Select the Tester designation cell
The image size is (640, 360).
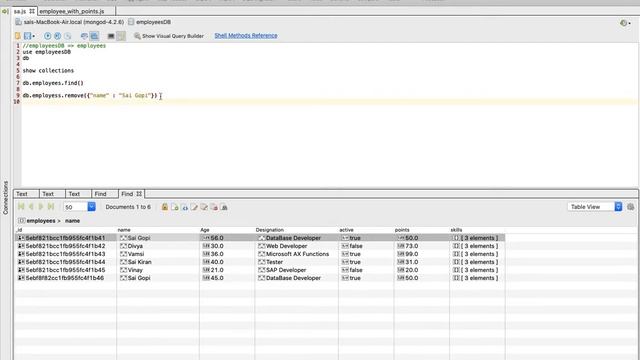(x=297, y=262)
